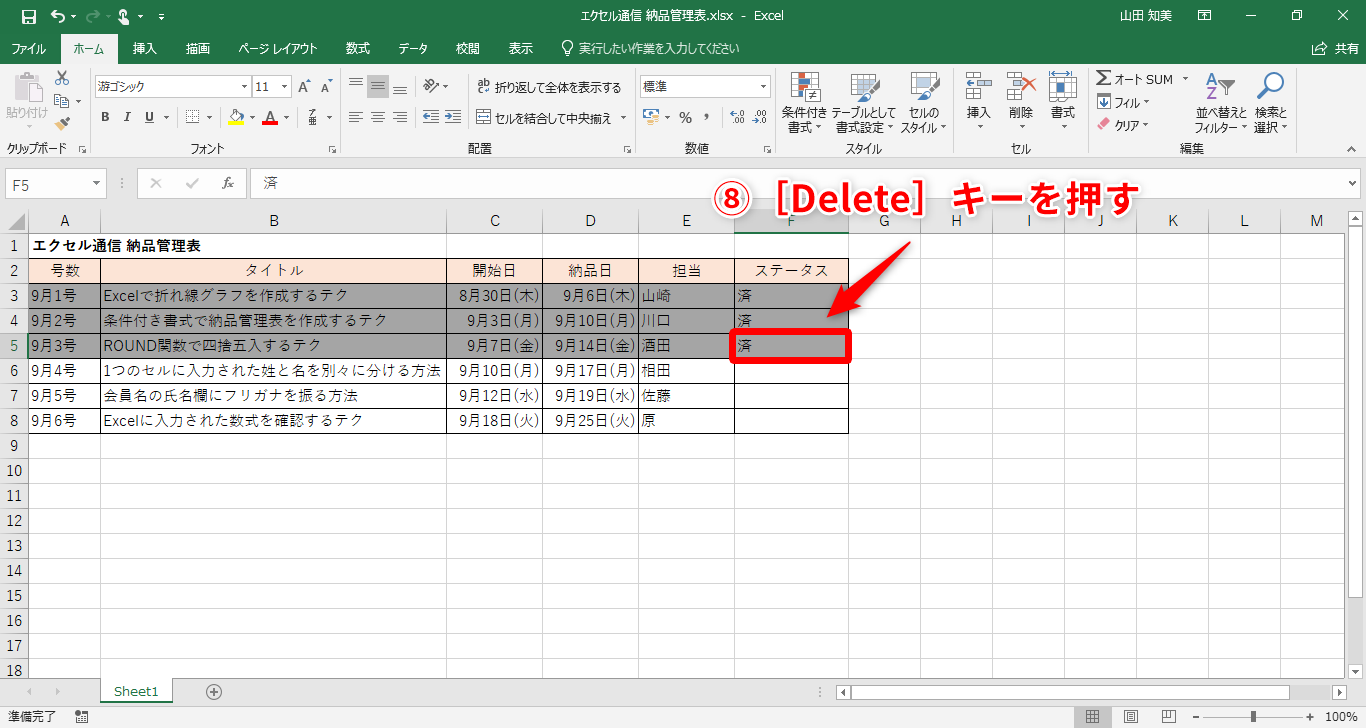Toggle top vertical alignment
1366x728 pixels.
coord(355,86)
